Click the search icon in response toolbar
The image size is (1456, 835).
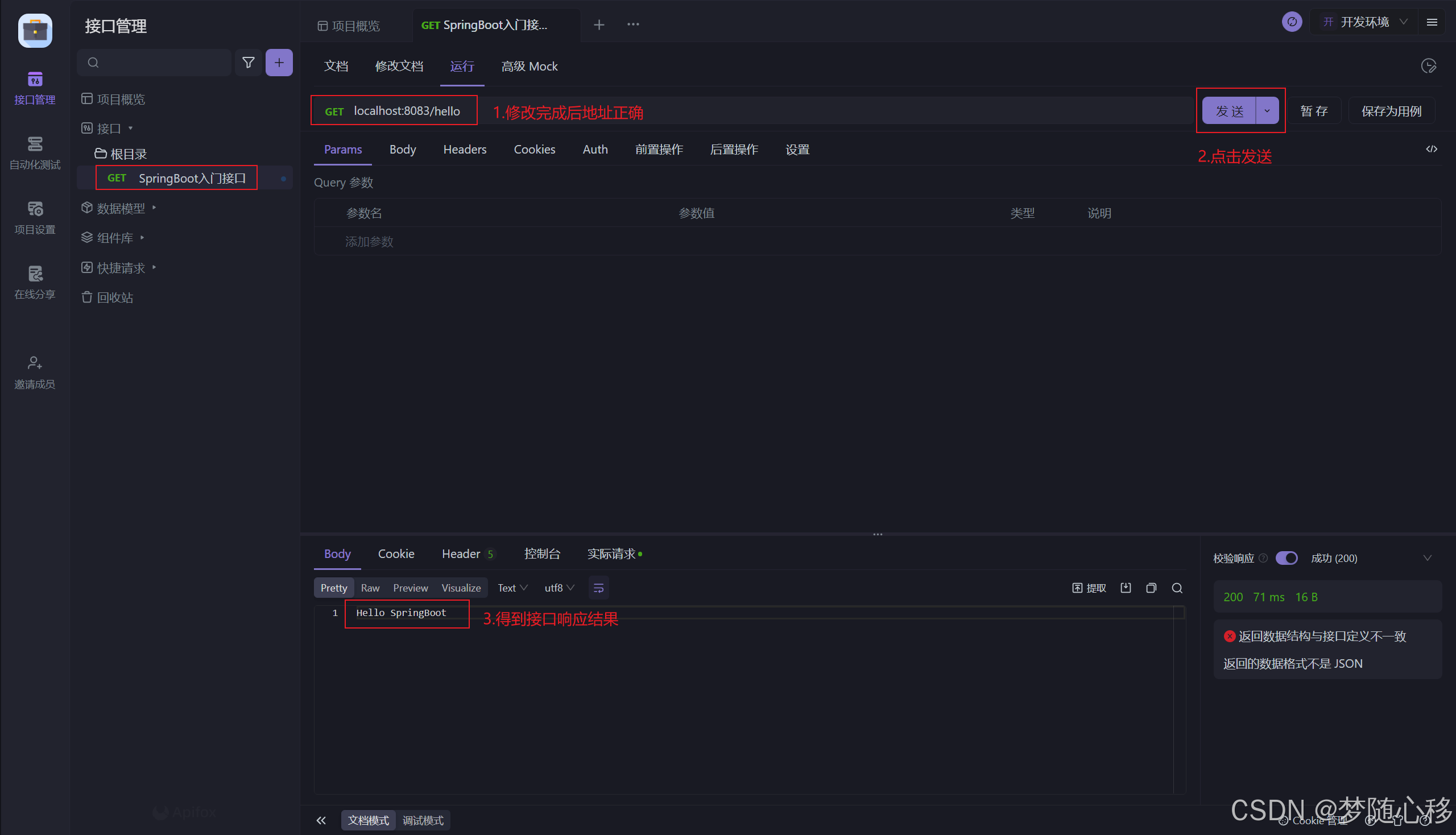(1177, 588)
